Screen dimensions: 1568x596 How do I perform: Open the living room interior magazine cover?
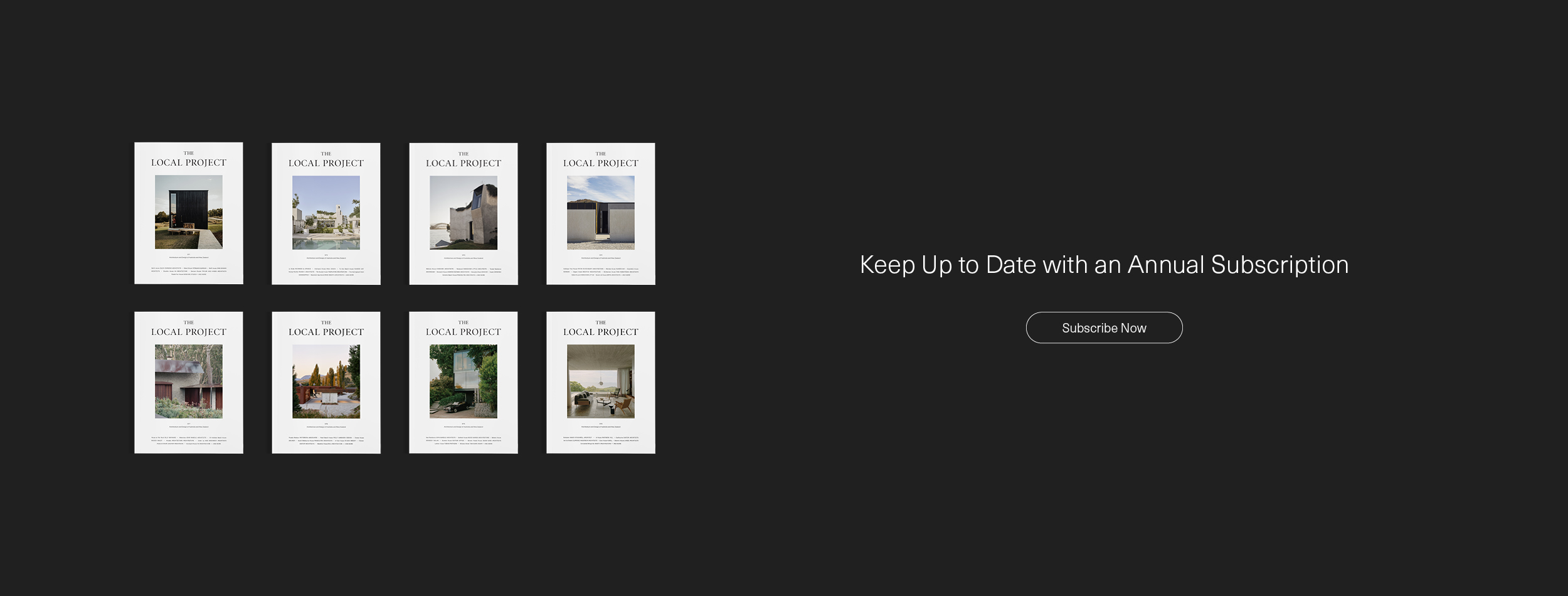click(601, 383)
